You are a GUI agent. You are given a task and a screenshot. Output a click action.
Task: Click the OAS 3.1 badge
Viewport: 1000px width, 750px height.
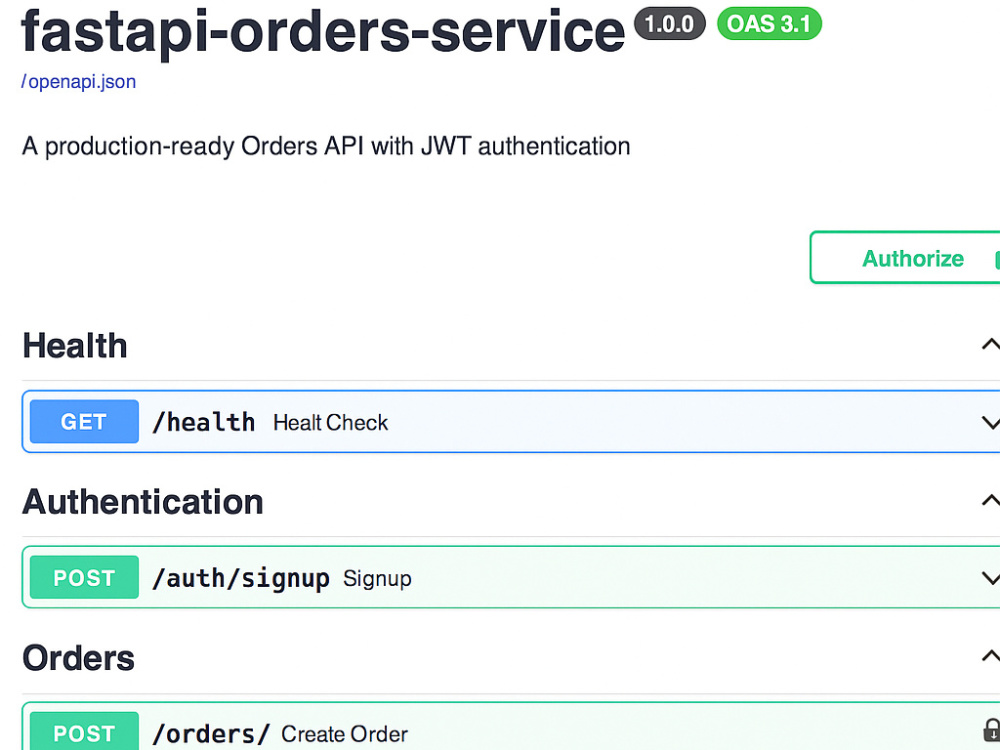click(x=769, y=24)
